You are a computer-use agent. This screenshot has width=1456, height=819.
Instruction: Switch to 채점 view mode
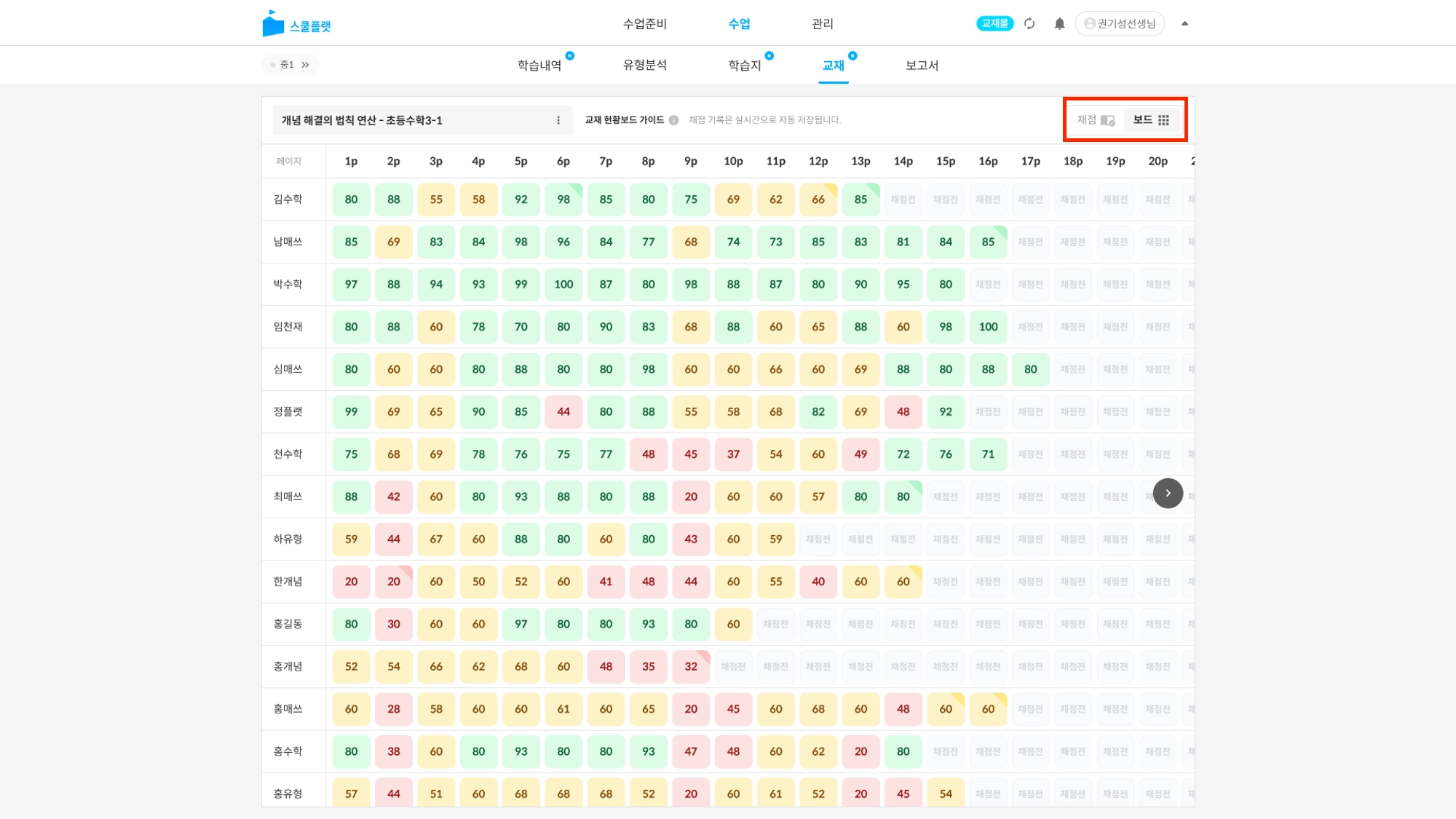pos(1096,120)
